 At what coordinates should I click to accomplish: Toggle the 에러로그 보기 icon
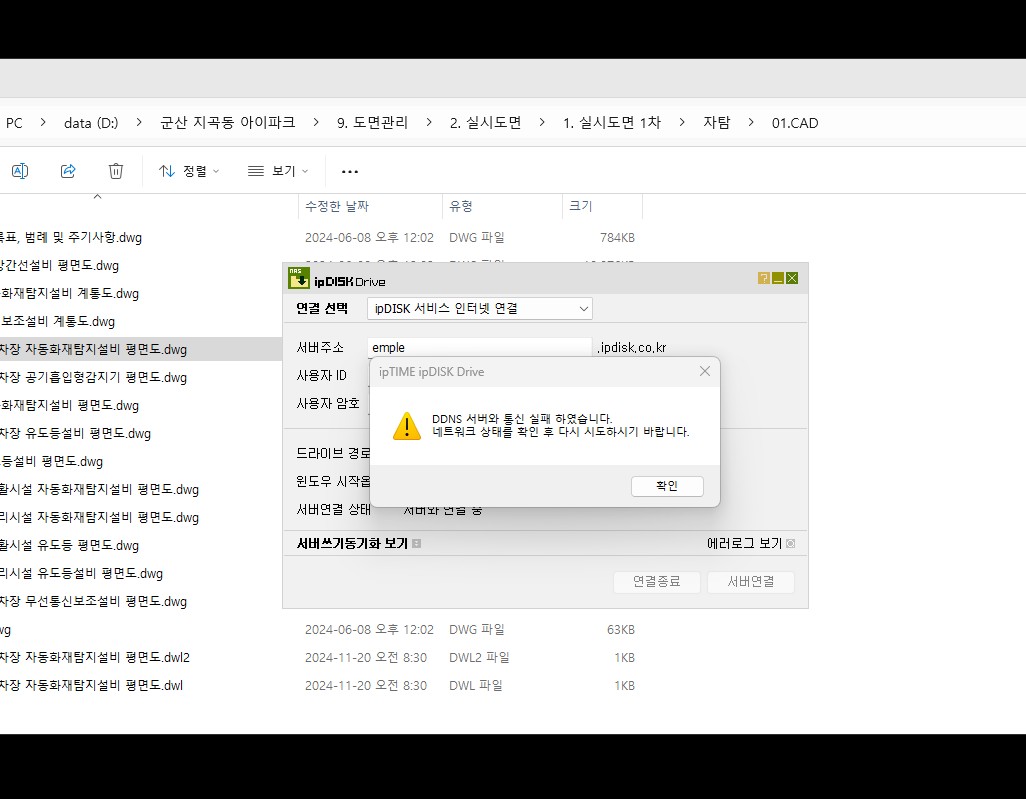coord(790,543)
